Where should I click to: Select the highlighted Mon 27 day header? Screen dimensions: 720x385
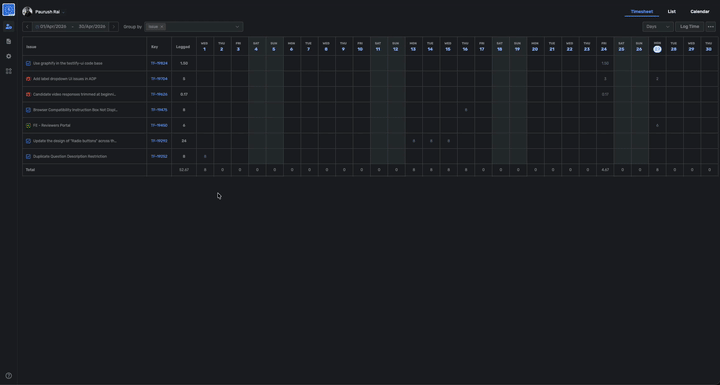(657, 47)
